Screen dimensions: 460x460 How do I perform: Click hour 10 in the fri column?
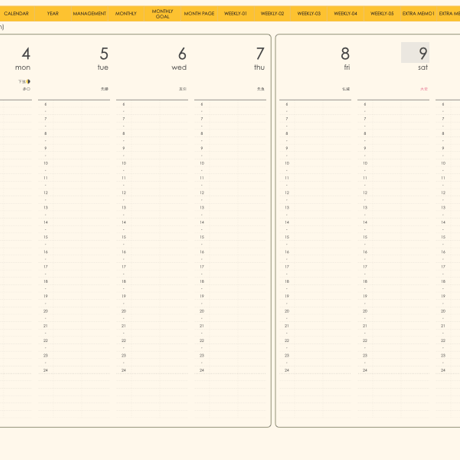[287, 163]
